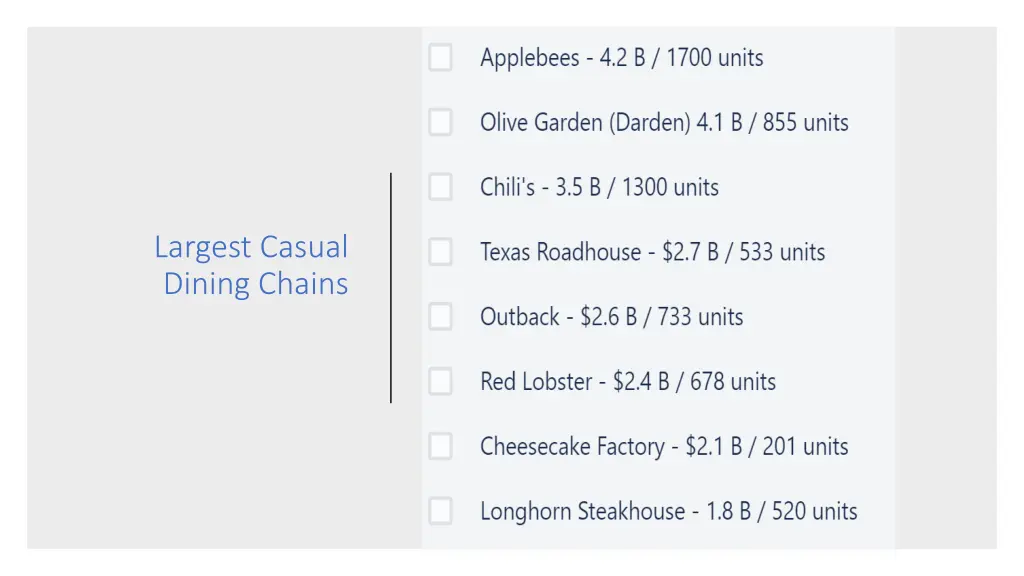This screenshot has width=1024, height=576.
Task: Select the Outback 733 units label
Action: [x=611, y=317]
